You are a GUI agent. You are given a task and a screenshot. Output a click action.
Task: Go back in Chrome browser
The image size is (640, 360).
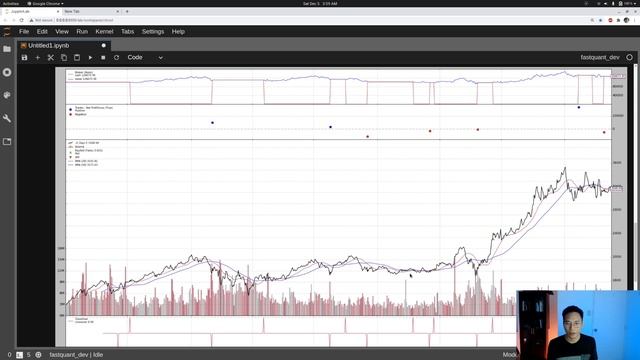click(x=5, y=20)
